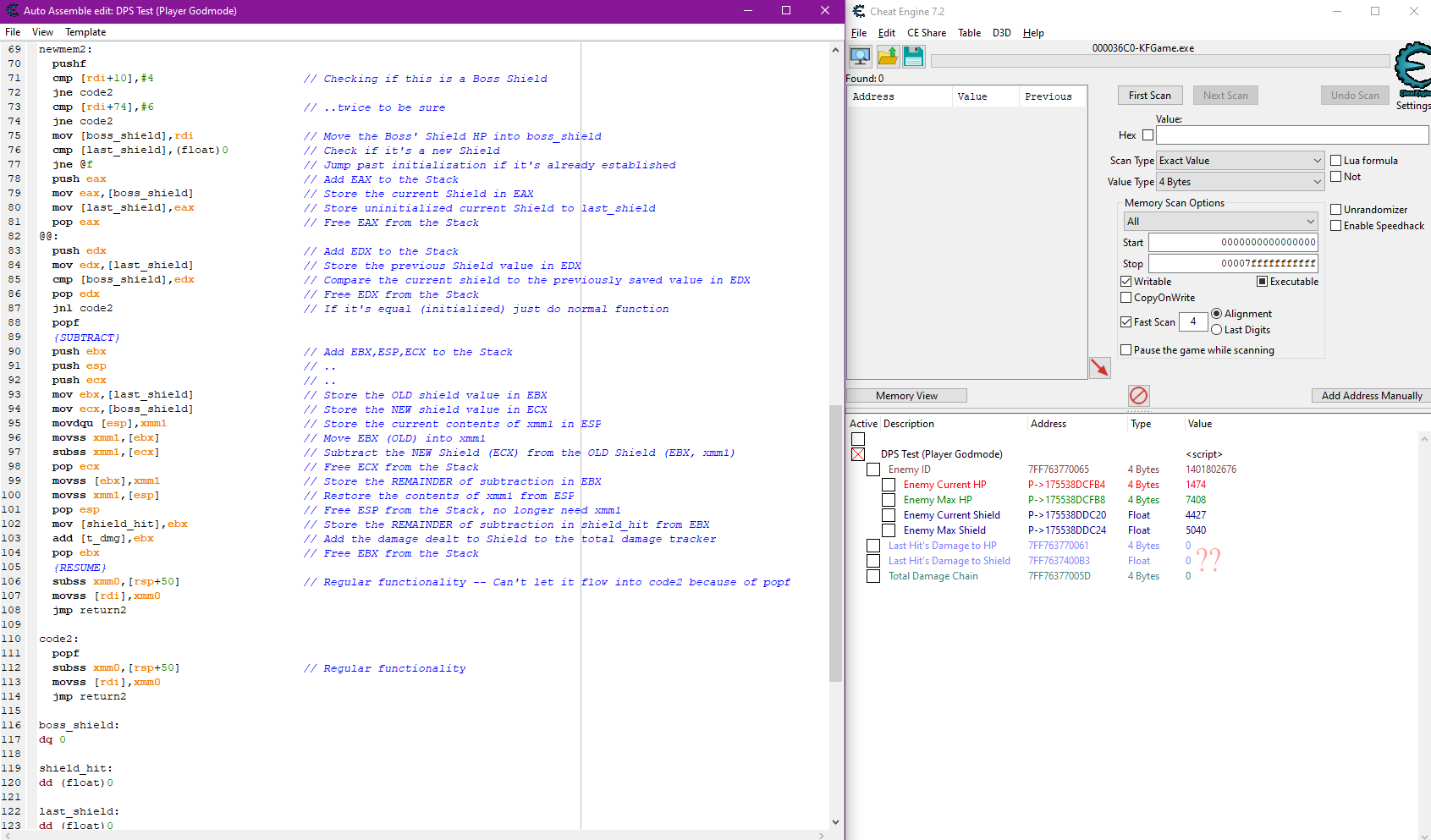Image resolution: width=1431 pixels, height=840 pixels.
Task: Open the CE Share menu
Action: click(x=927, y=33)
